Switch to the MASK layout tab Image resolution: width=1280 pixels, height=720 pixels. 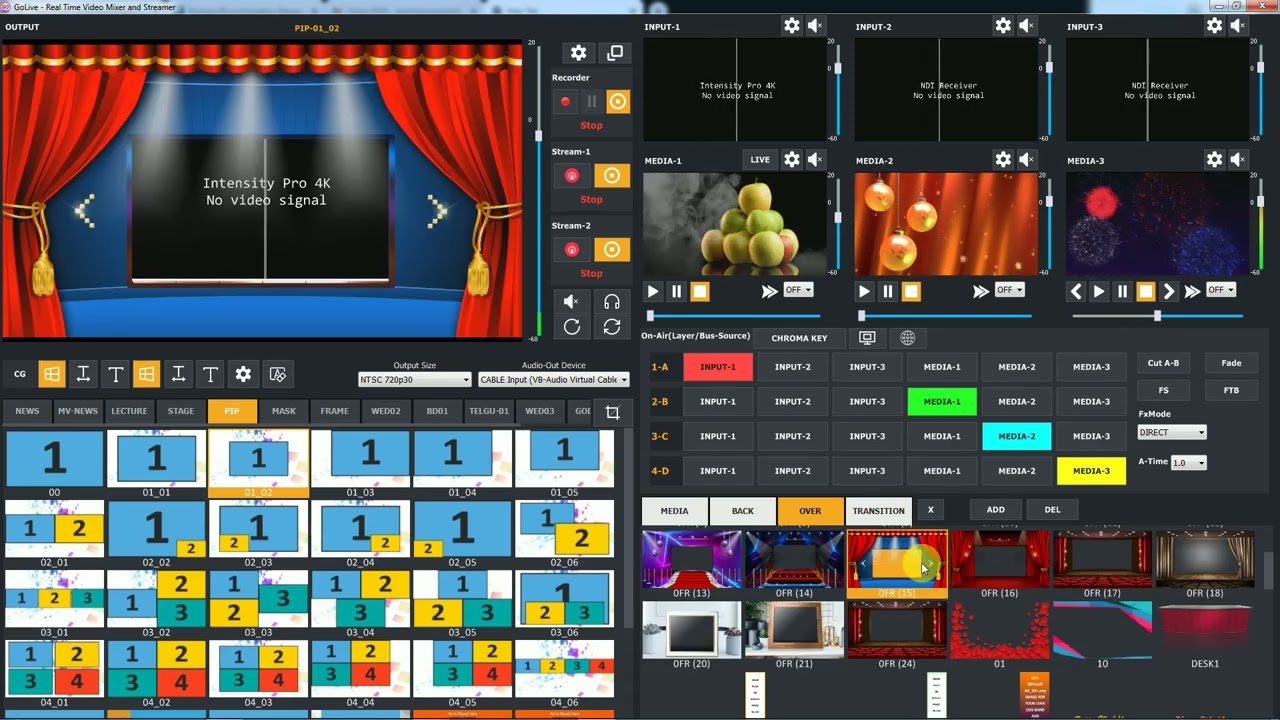284,411
